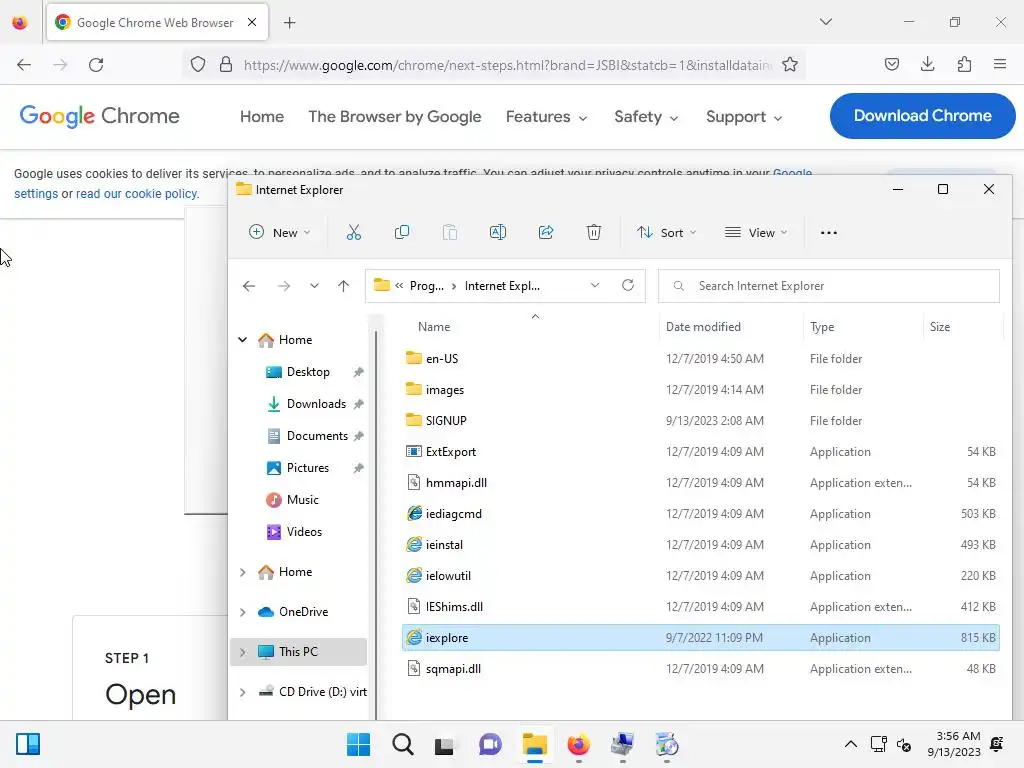Go up one folder level in File Explorer
This screenshot has height=768, width=1024.
(x=344, y=286)
